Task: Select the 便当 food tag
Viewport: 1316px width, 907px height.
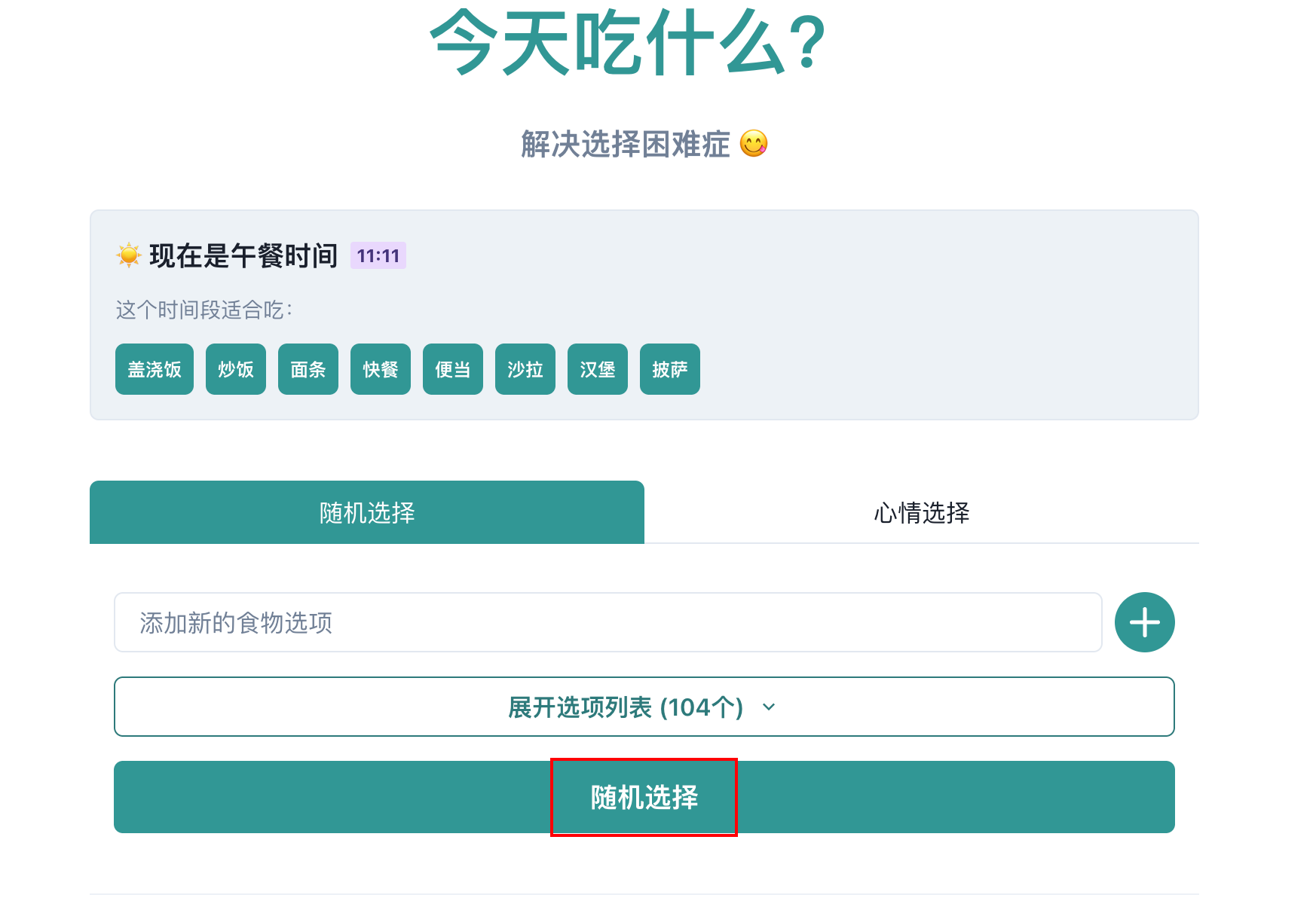Action: tap(453, 369)
